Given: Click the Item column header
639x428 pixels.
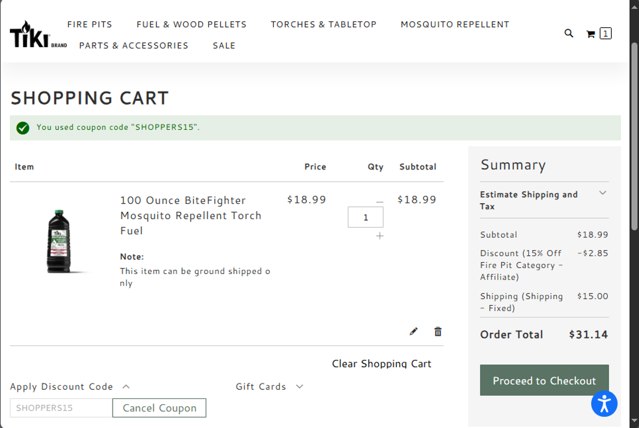Looking at the screenshot, I should 24,167.
